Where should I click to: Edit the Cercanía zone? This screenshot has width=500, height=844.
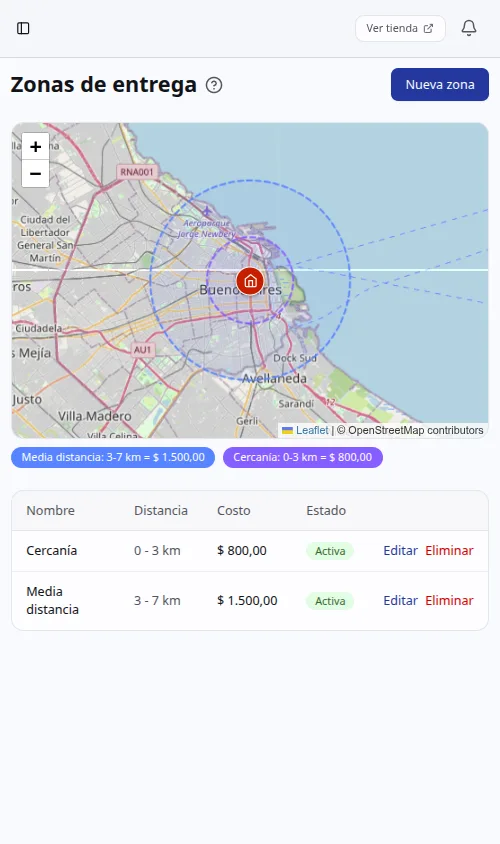400,551
